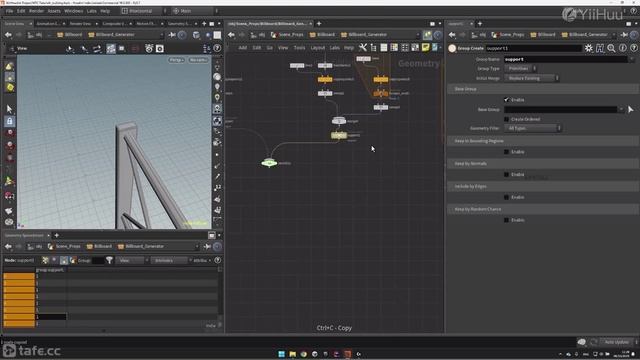Toggle network sticky note icon
The image size is (640, 360).
tap(425, 48)
